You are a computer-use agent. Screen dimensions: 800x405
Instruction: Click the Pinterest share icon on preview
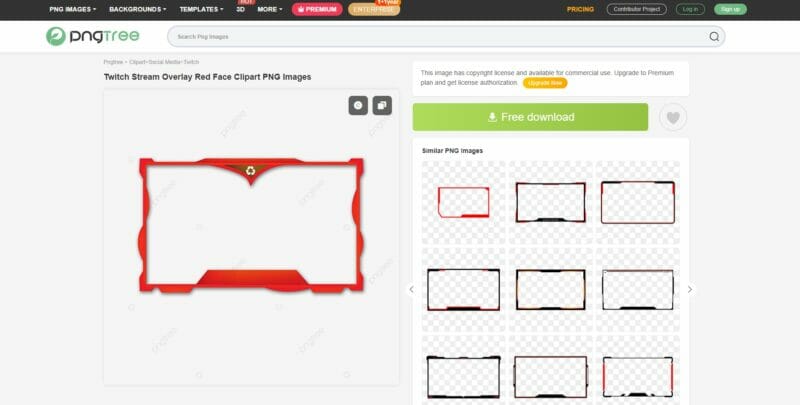point(358,106)
